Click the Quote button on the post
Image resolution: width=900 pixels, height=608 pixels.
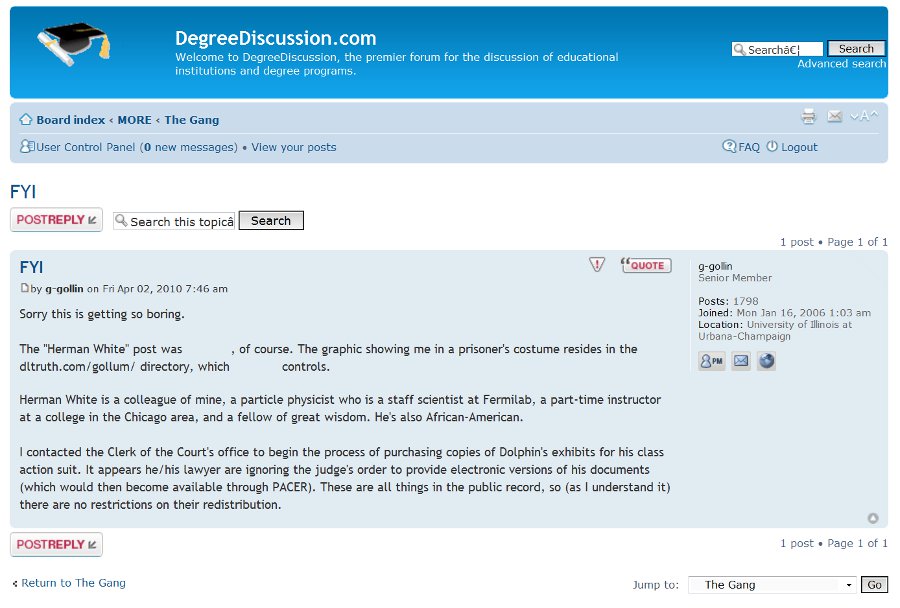coord(646,265)
